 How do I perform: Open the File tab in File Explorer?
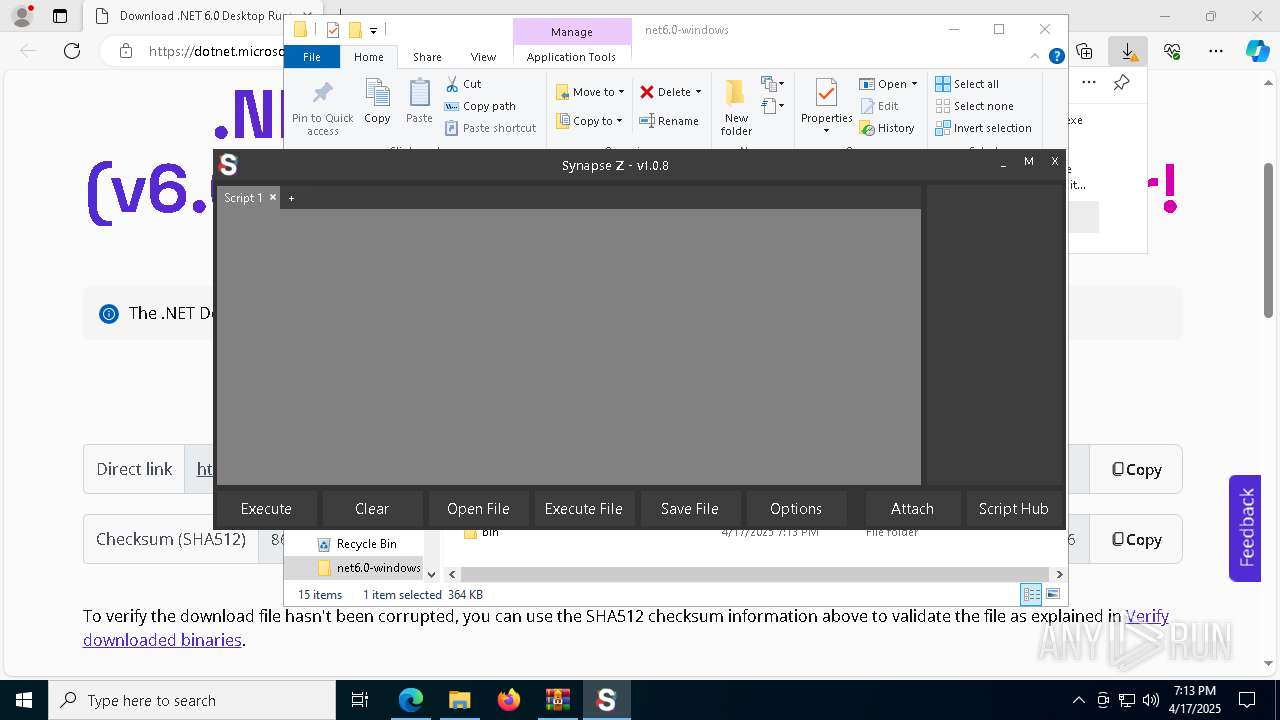coord(312,57)
